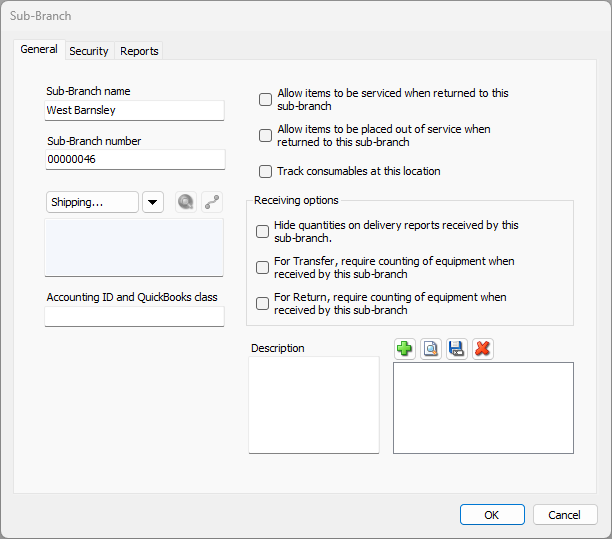The height and width of the screenshot is (539, 612).
Task: Click the Sub-Branch name field West Barnsley
Action: coord(135,110)
